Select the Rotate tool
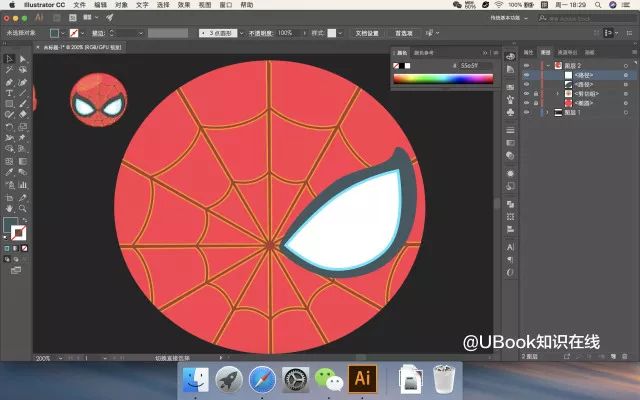Image resolution: width=640 pixels, height=400 pixels. point(9,127)
